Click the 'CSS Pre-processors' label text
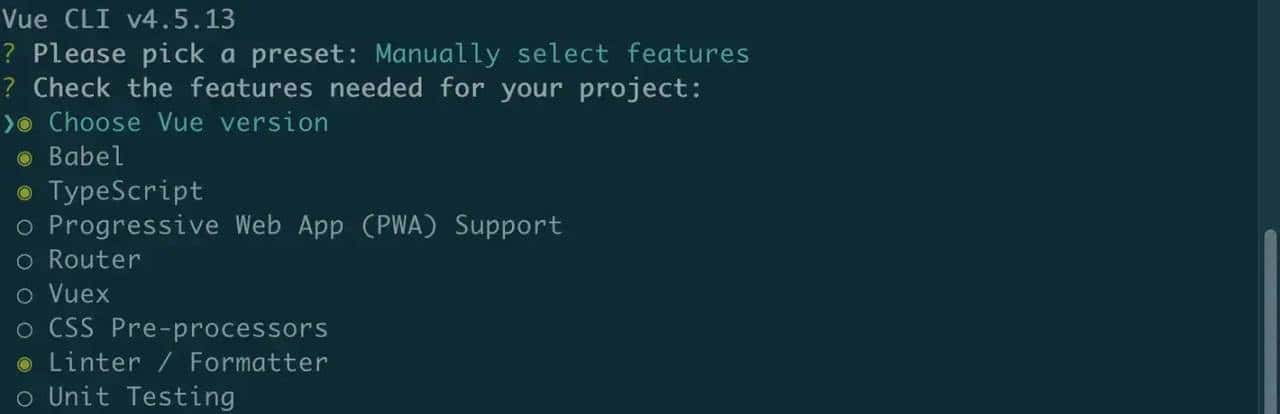 click(188, 328)
